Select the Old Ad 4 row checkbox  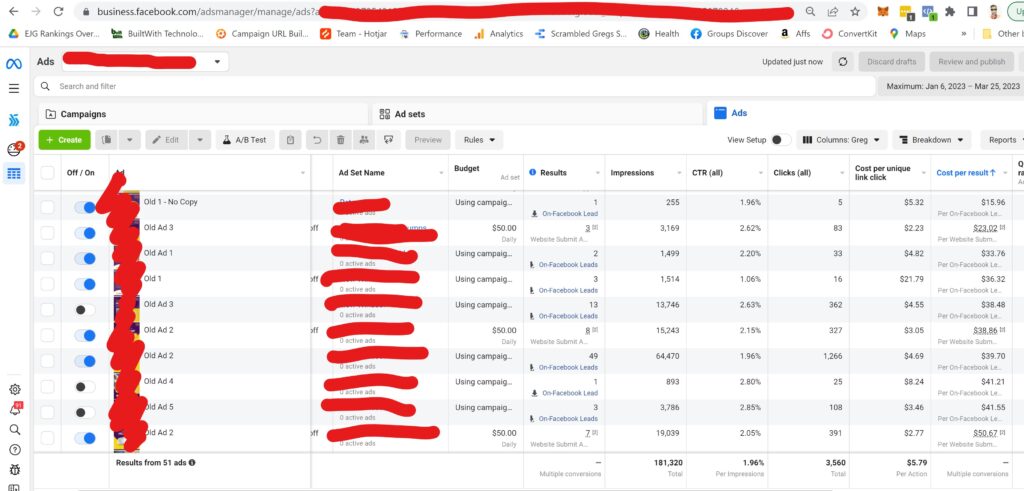click(x=47, y=387)
